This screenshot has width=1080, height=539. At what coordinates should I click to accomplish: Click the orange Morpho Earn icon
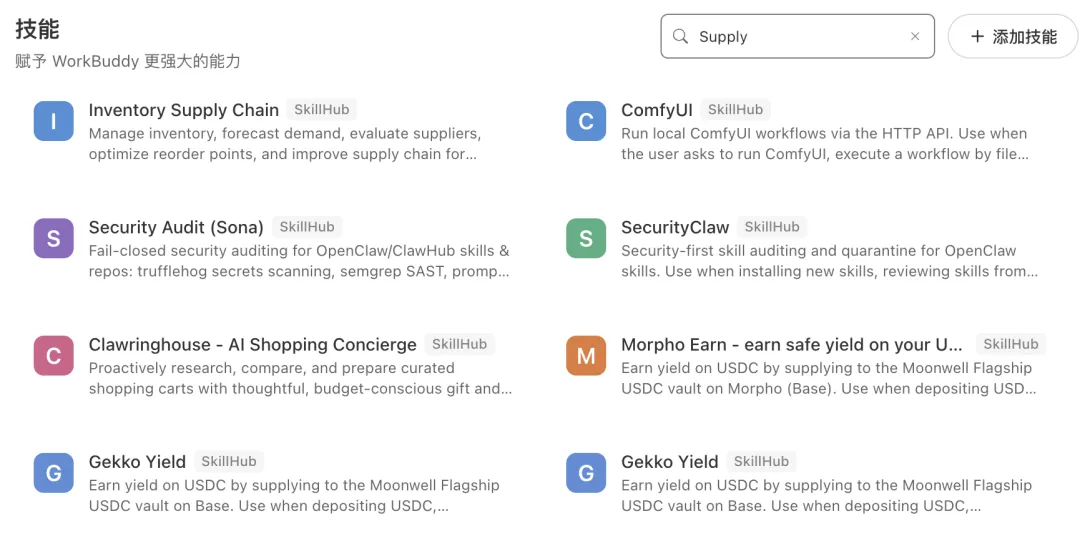[586, 356]
